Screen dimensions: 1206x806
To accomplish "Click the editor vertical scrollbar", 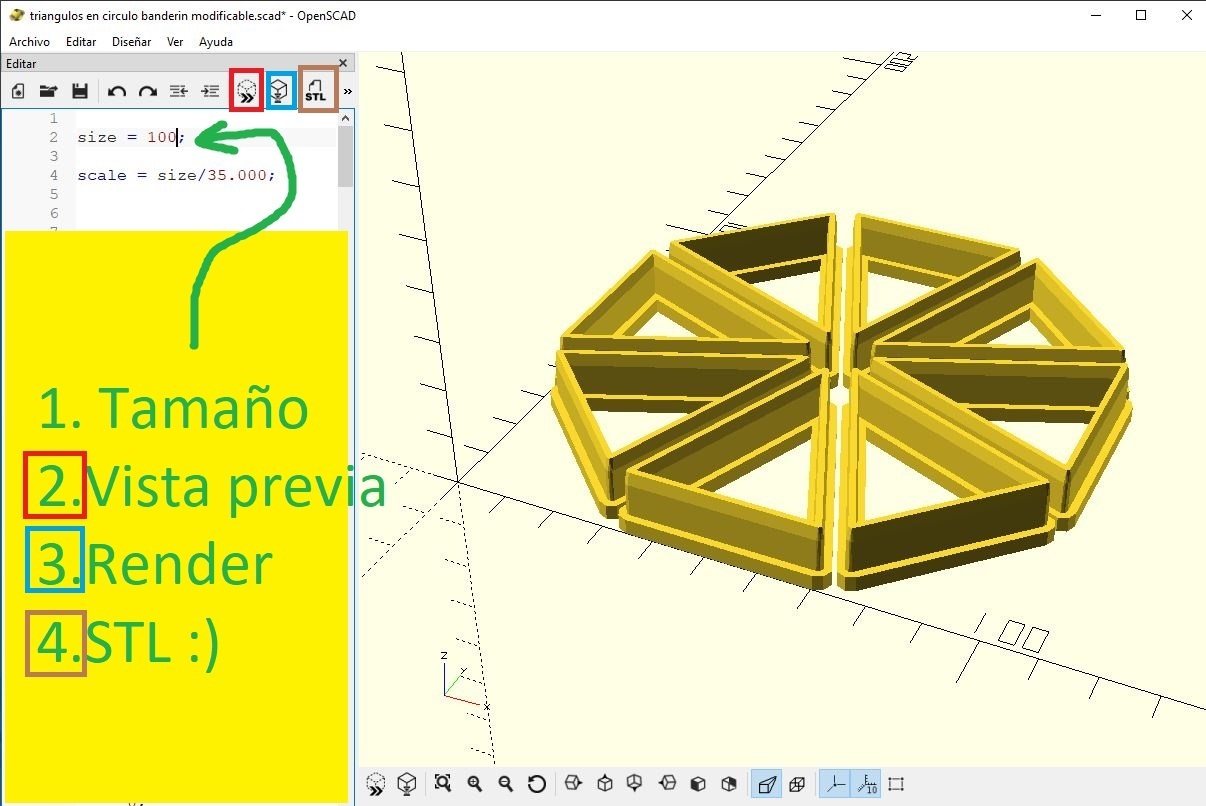I will (x=345, y=157).
